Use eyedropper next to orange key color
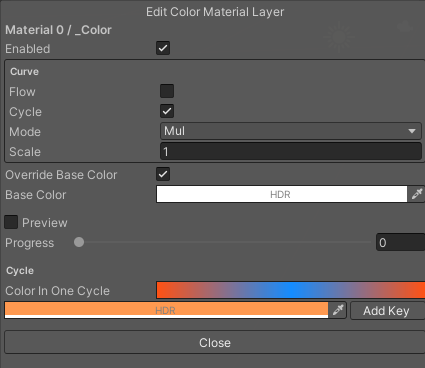The height and width of the screenshot is (368, 425). coord(338,310)
